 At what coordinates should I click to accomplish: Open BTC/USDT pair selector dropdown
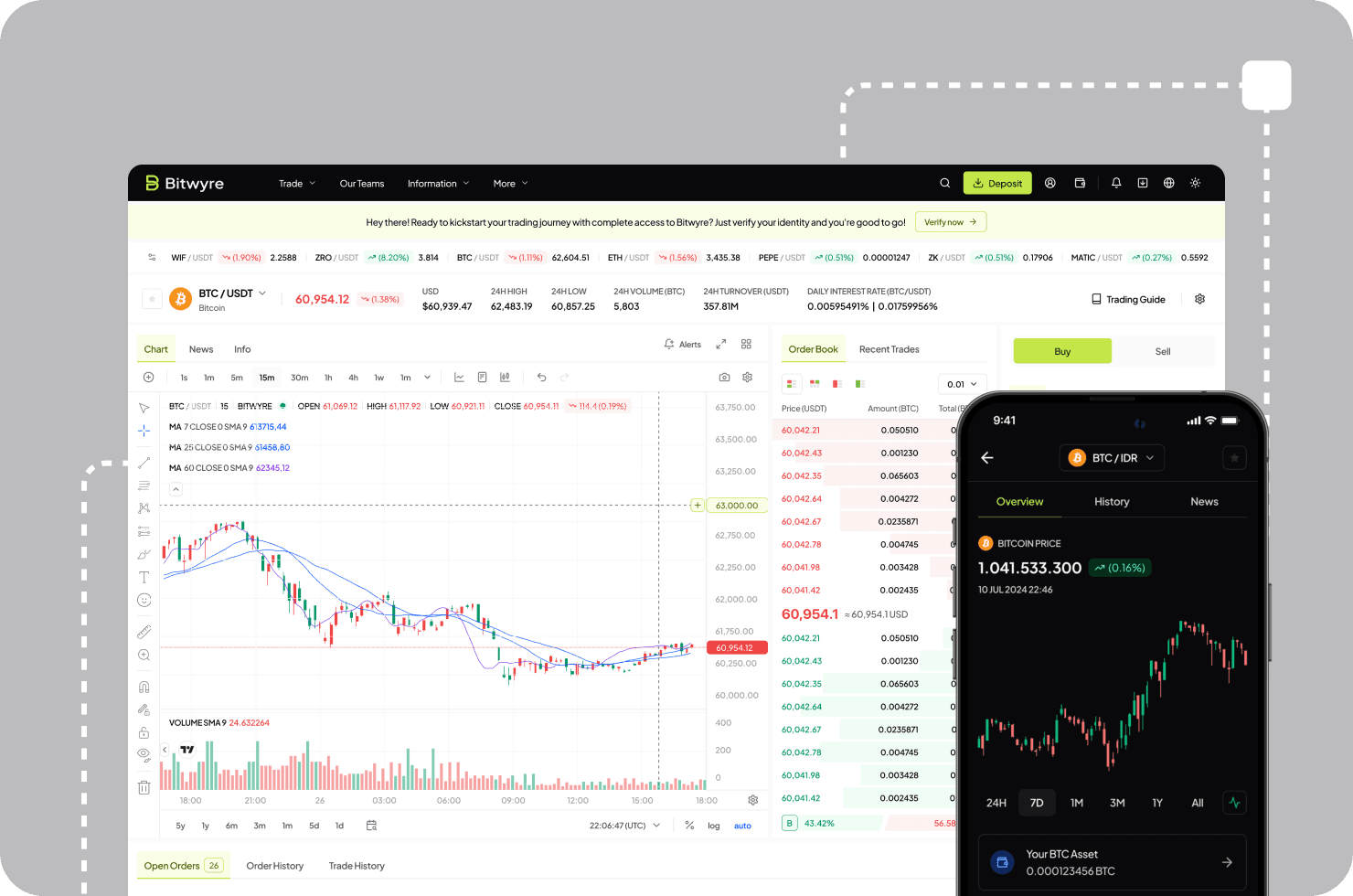click(x=232, y=293)
